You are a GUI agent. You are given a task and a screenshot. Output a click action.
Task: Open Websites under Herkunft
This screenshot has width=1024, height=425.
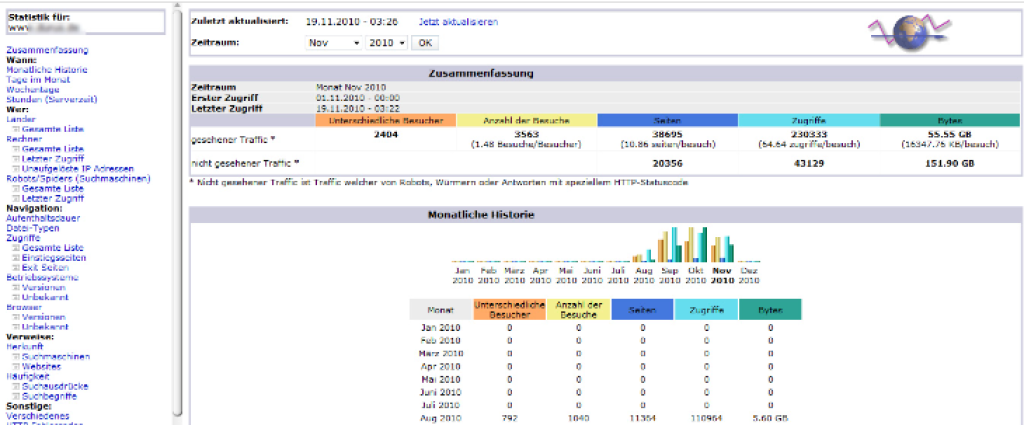pos(41,367)
